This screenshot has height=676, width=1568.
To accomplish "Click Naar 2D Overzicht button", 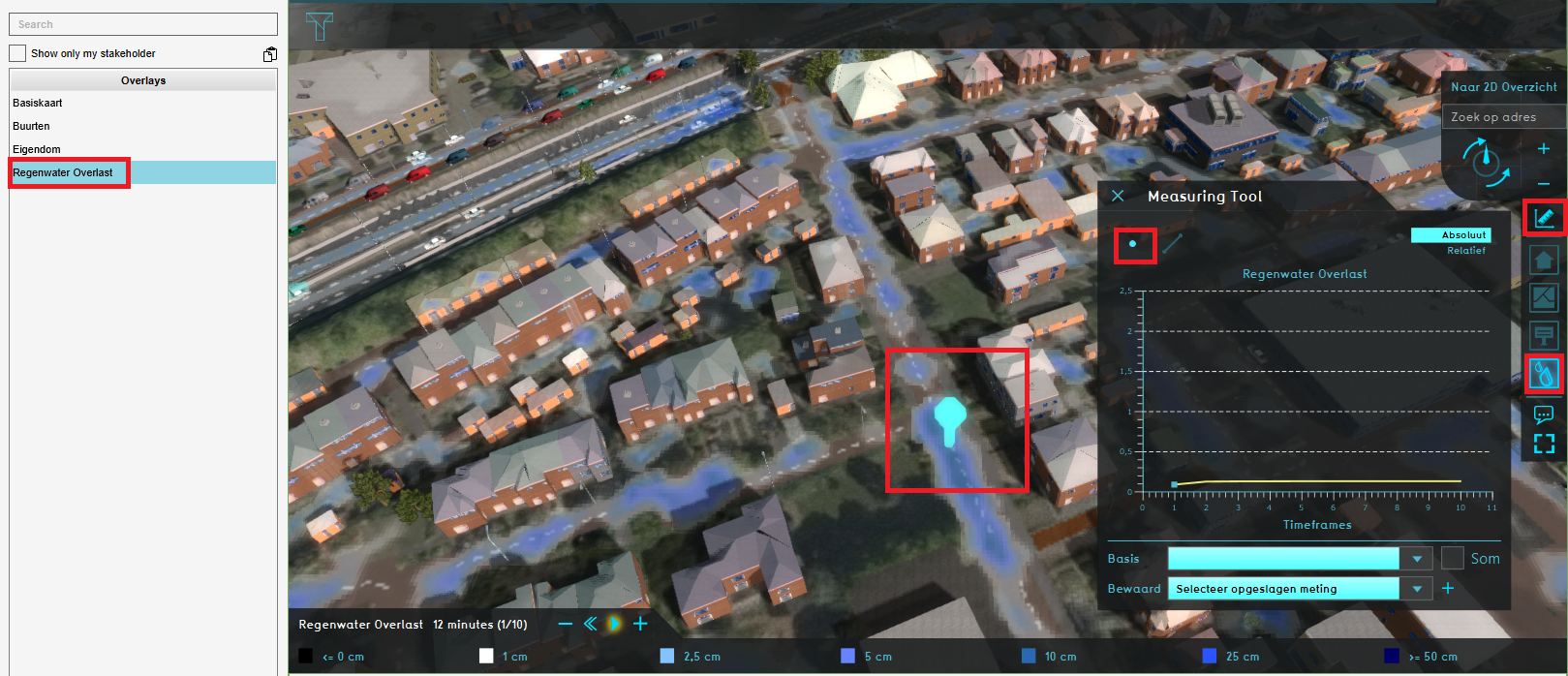I will (x=1503, y=87).
